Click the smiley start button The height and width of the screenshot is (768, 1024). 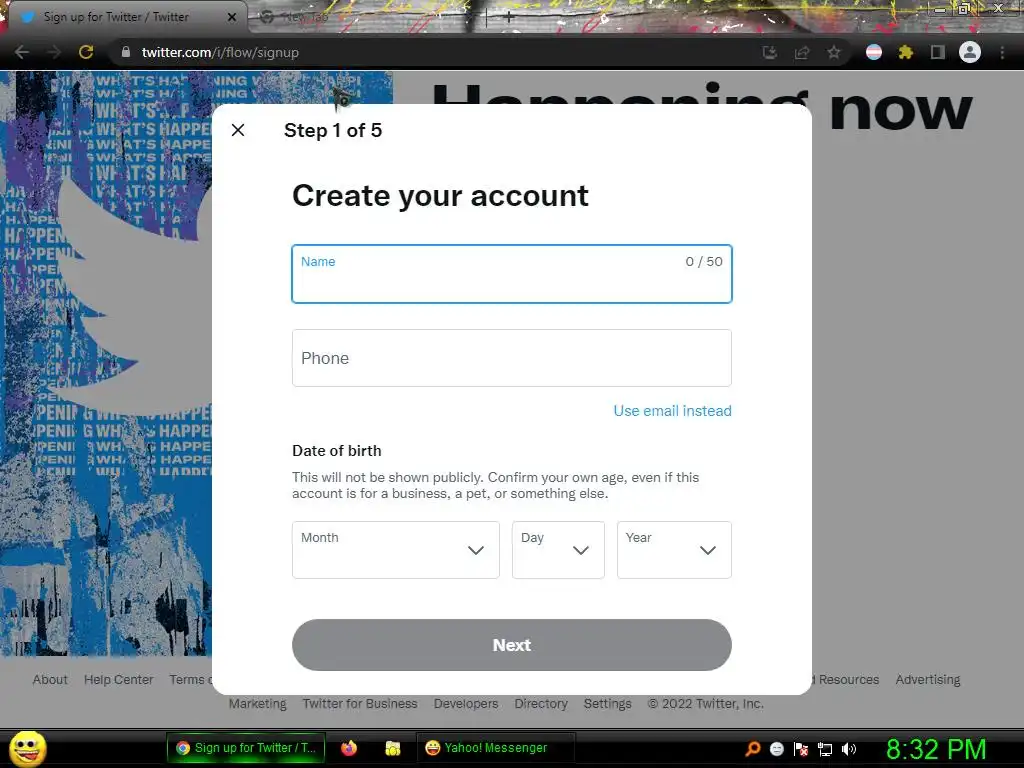[x=27, y=748]
